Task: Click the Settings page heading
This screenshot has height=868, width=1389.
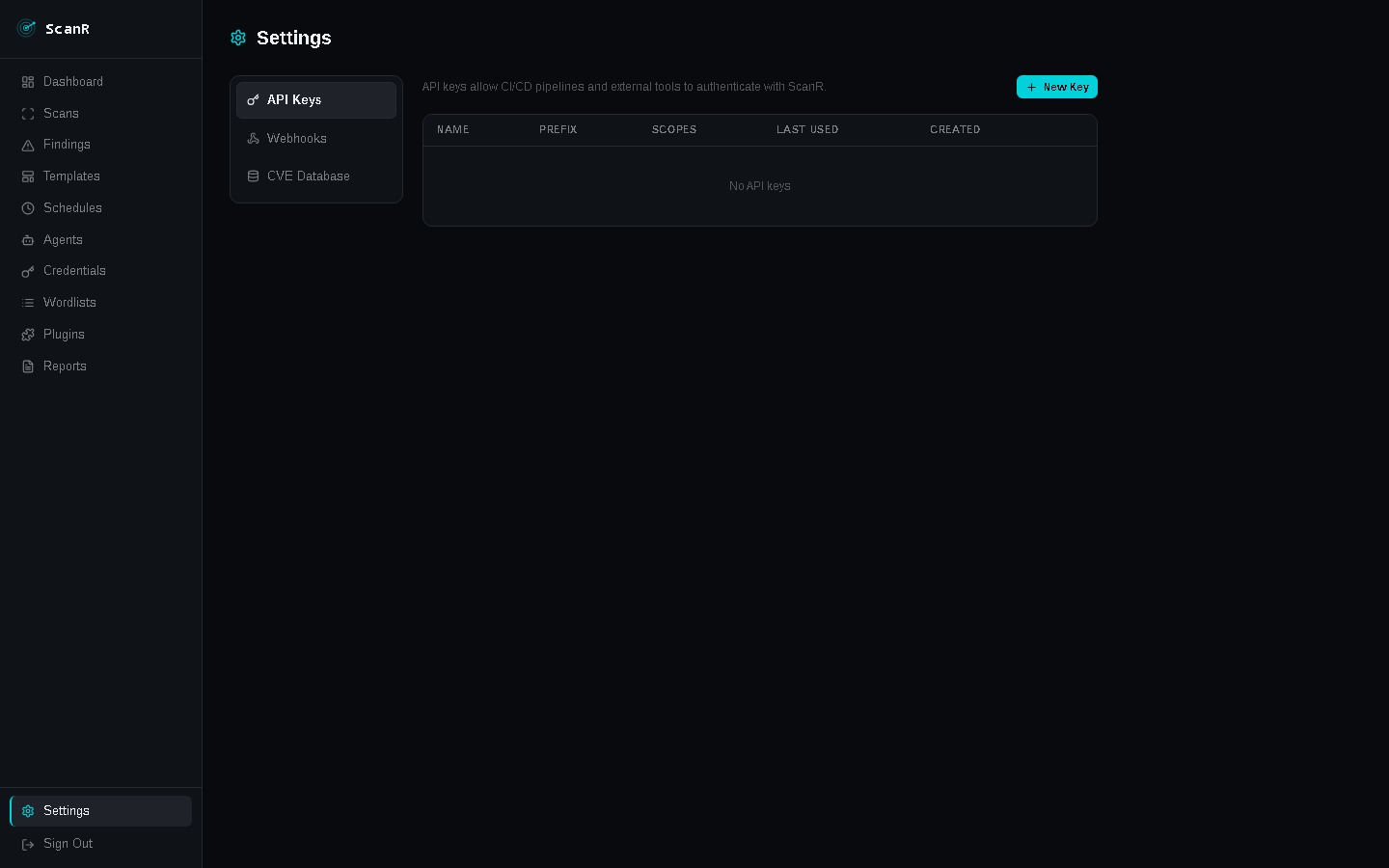Action: [x=294, y=38]
